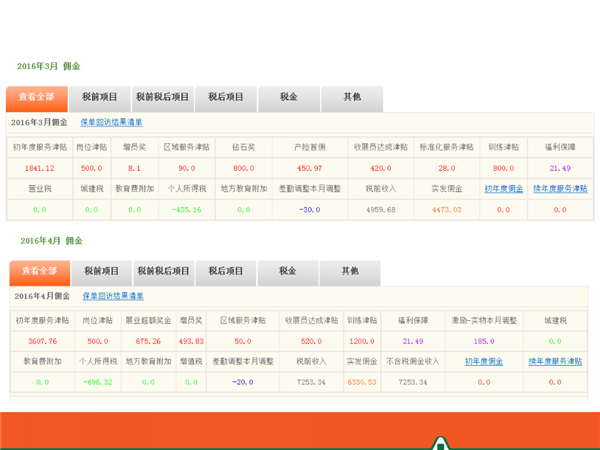600x450 pixels.
Task: Click the green logo in the orange footer
Action: (441, 442)
